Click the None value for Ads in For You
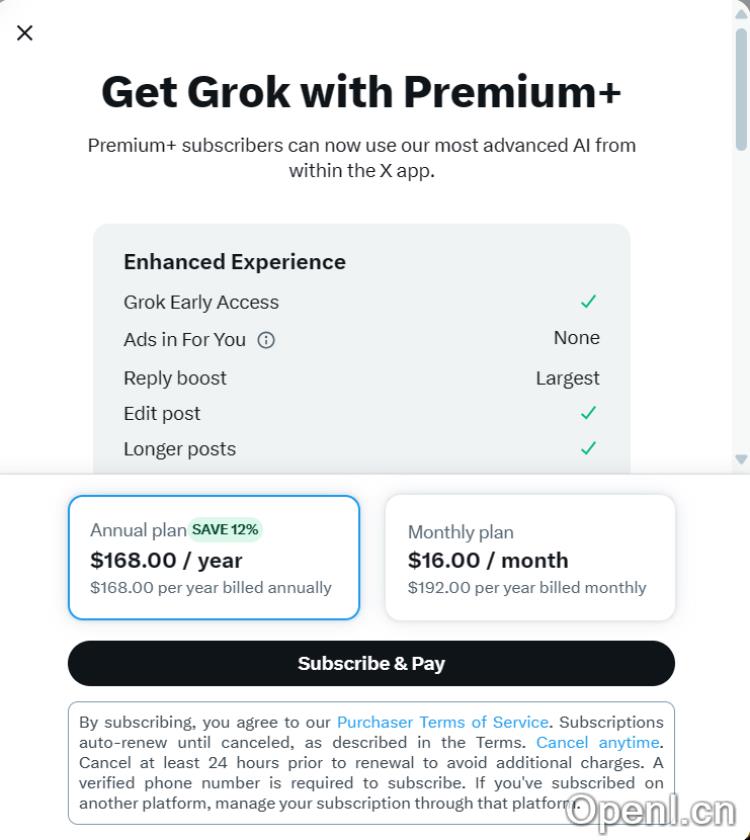 click(x=577, y=338)
